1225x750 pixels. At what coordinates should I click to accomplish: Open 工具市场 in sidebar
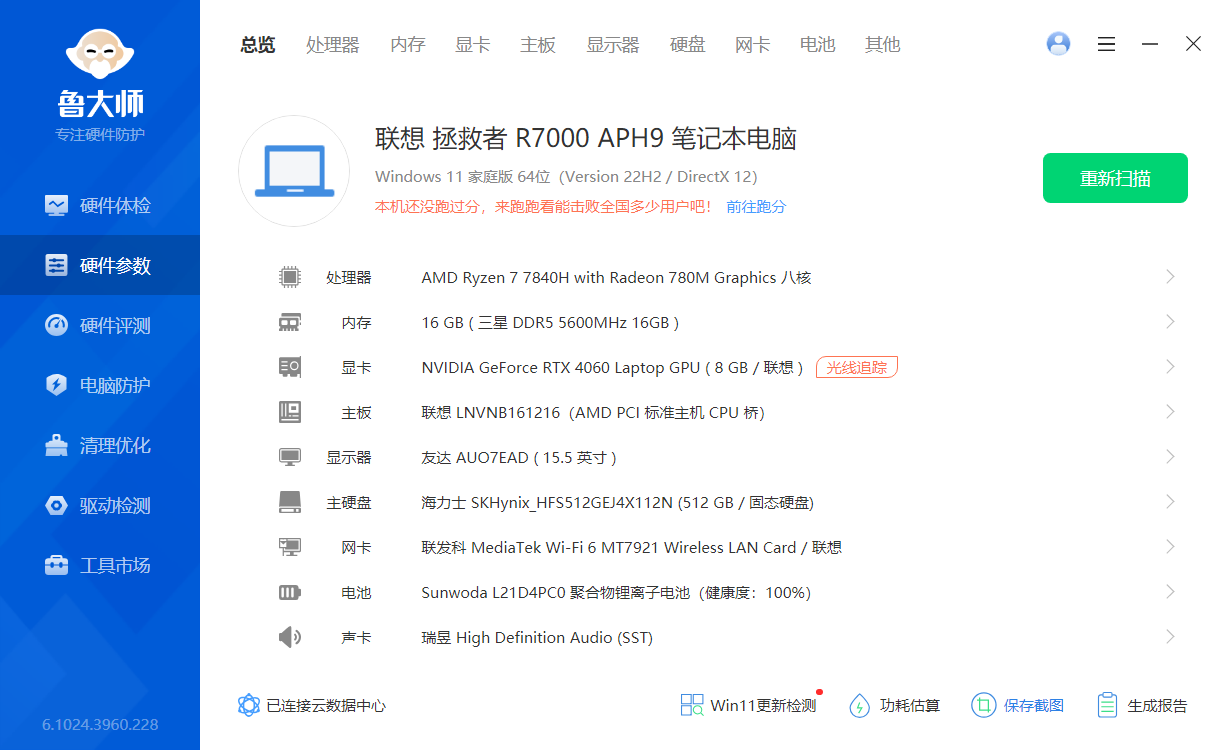point(100,565)
